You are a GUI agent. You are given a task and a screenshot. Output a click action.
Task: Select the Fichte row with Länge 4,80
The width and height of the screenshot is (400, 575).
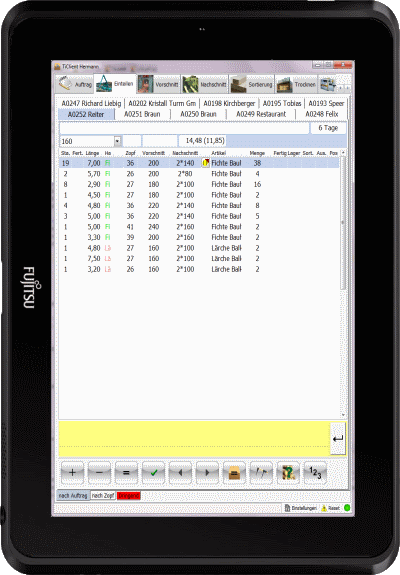[x=199, y=206]
